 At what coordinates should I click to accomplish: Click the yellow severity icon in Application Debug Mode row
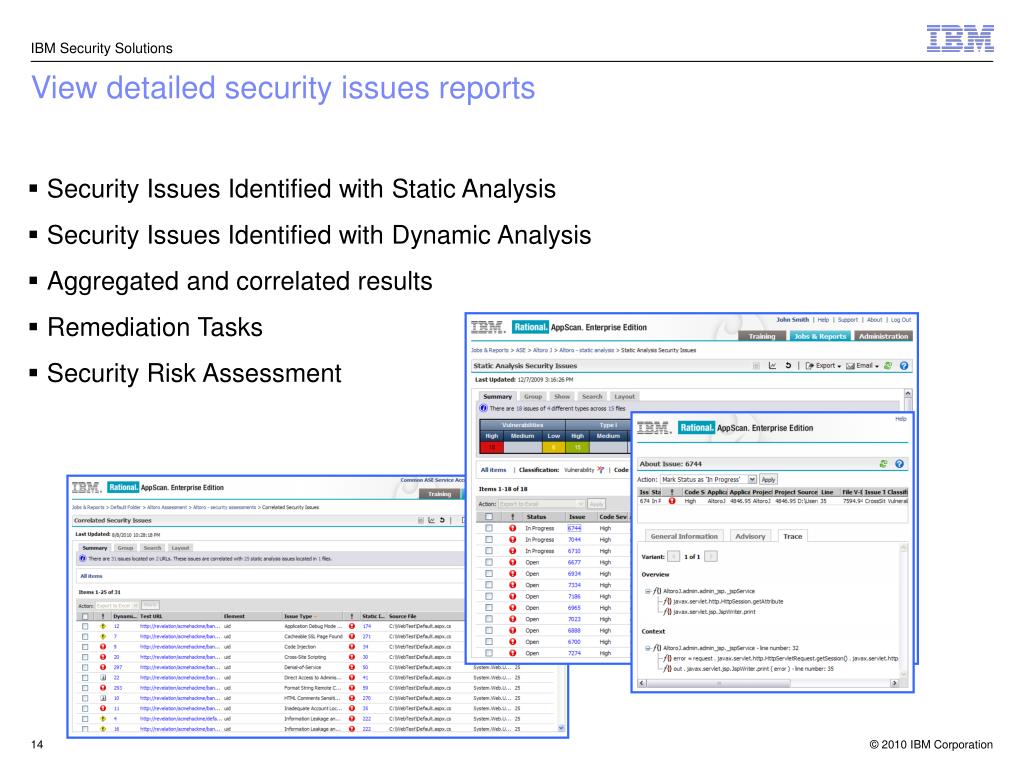point(103,626)
